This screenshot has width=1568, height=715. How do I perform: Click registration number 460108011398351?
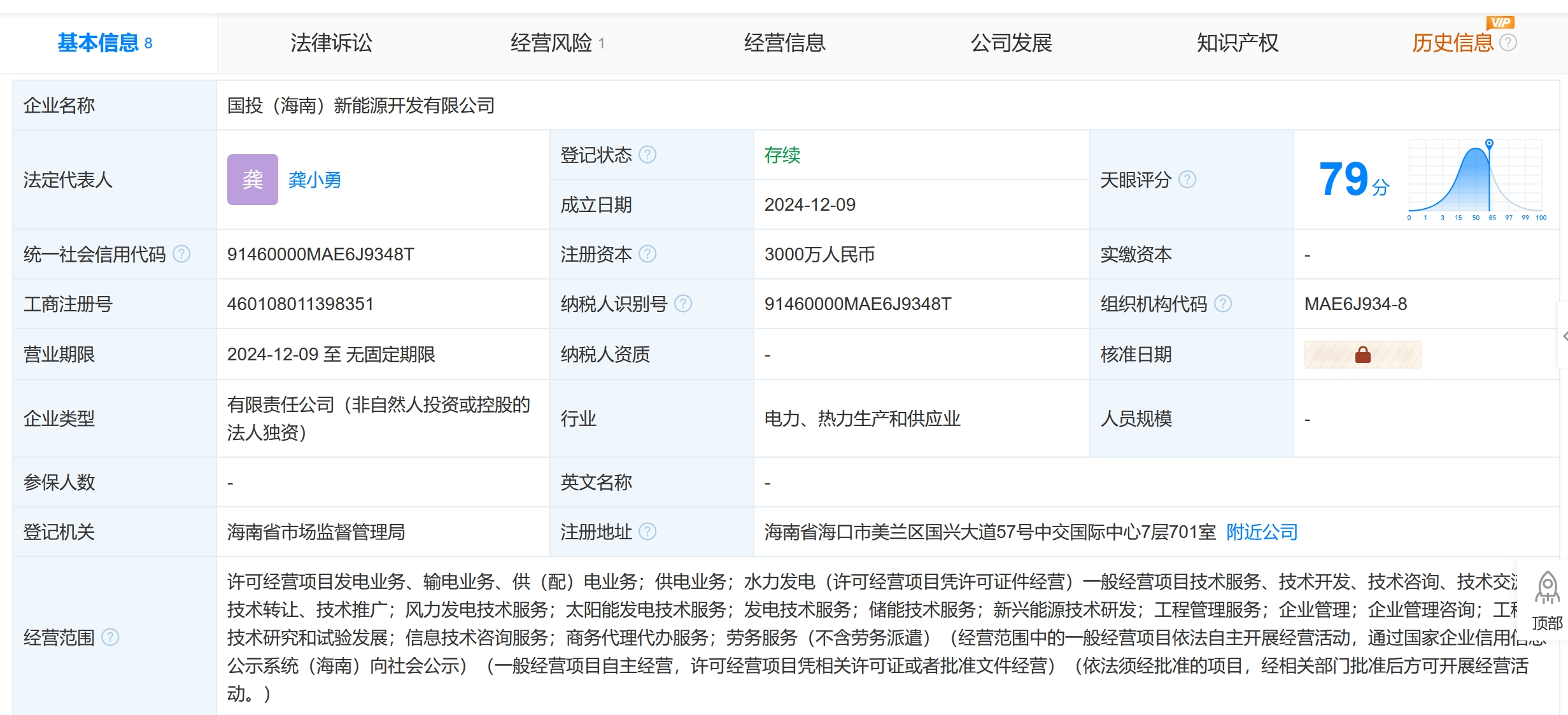tap(300, 304)
